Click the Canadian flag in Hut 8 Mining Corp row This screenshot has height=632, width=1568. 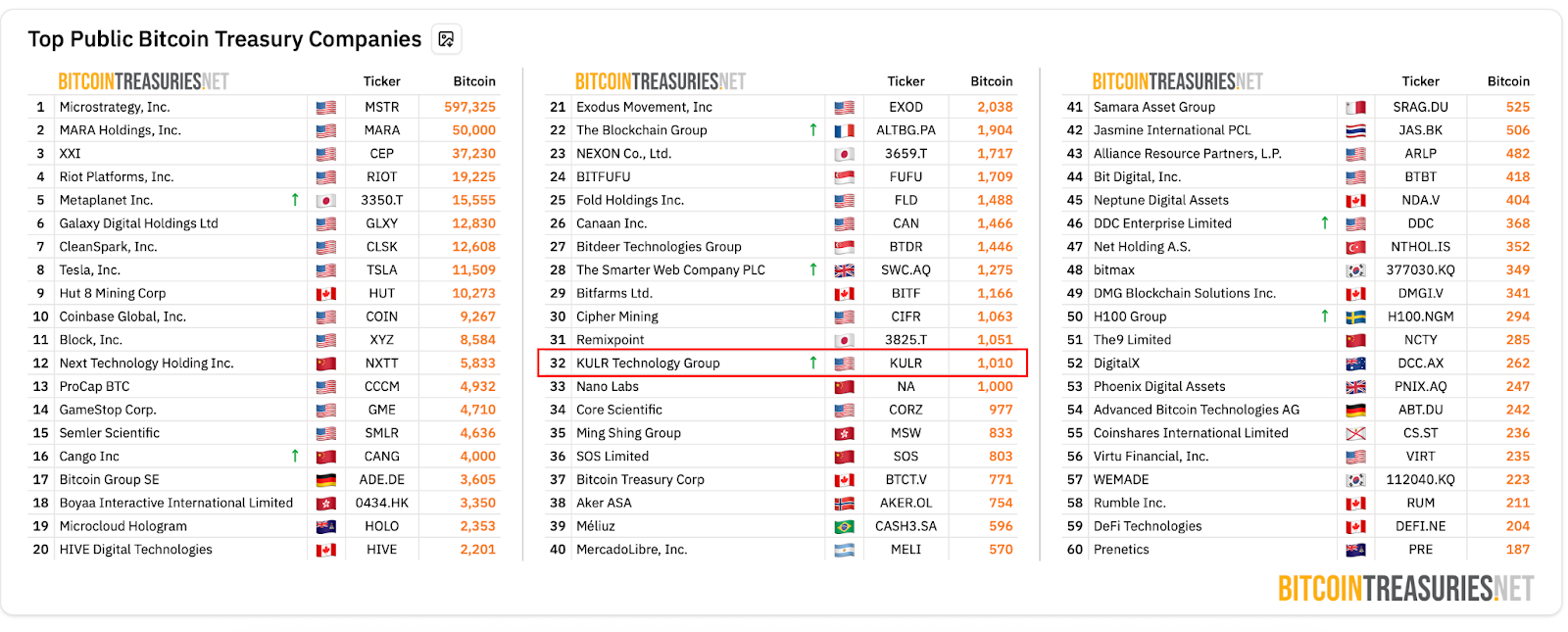click(326, 294)
